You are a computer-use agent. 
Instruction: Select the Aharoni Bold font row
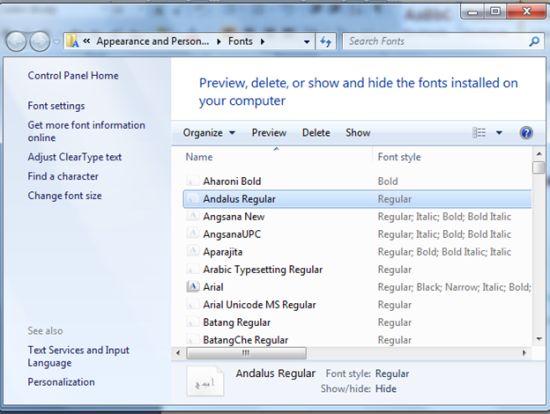(357, 181)
